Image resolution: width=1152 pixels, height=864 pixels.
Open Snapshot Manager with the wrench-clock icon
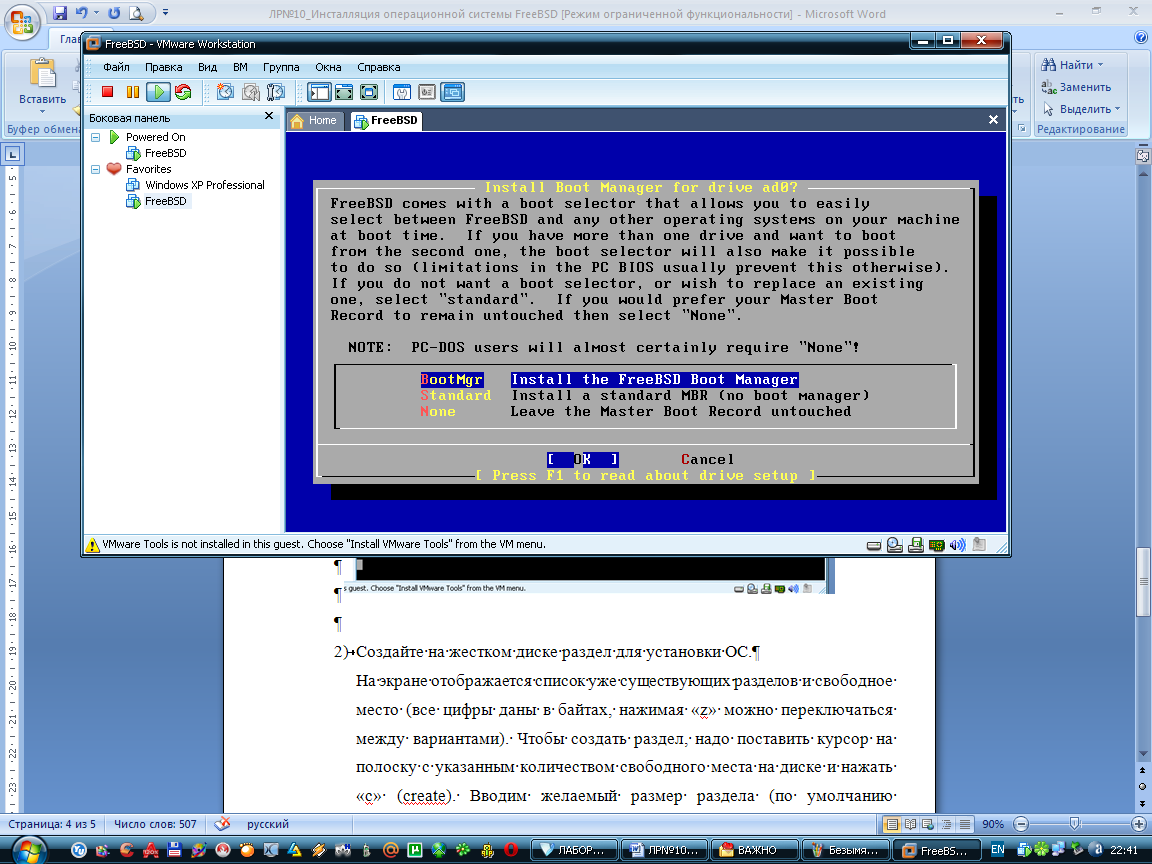pyautogui.click(x=276, y=92)
